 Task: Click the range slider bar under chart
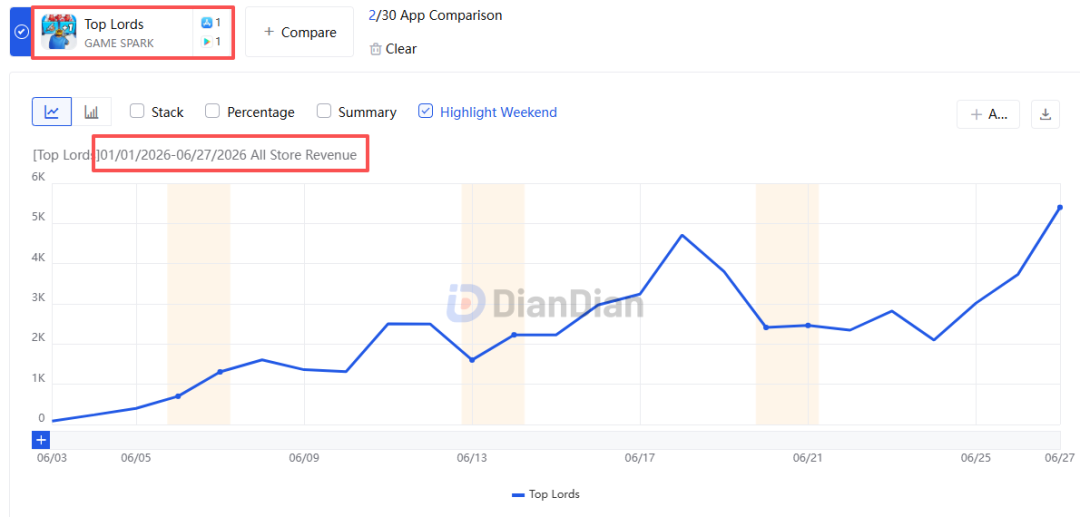point(555,440)
